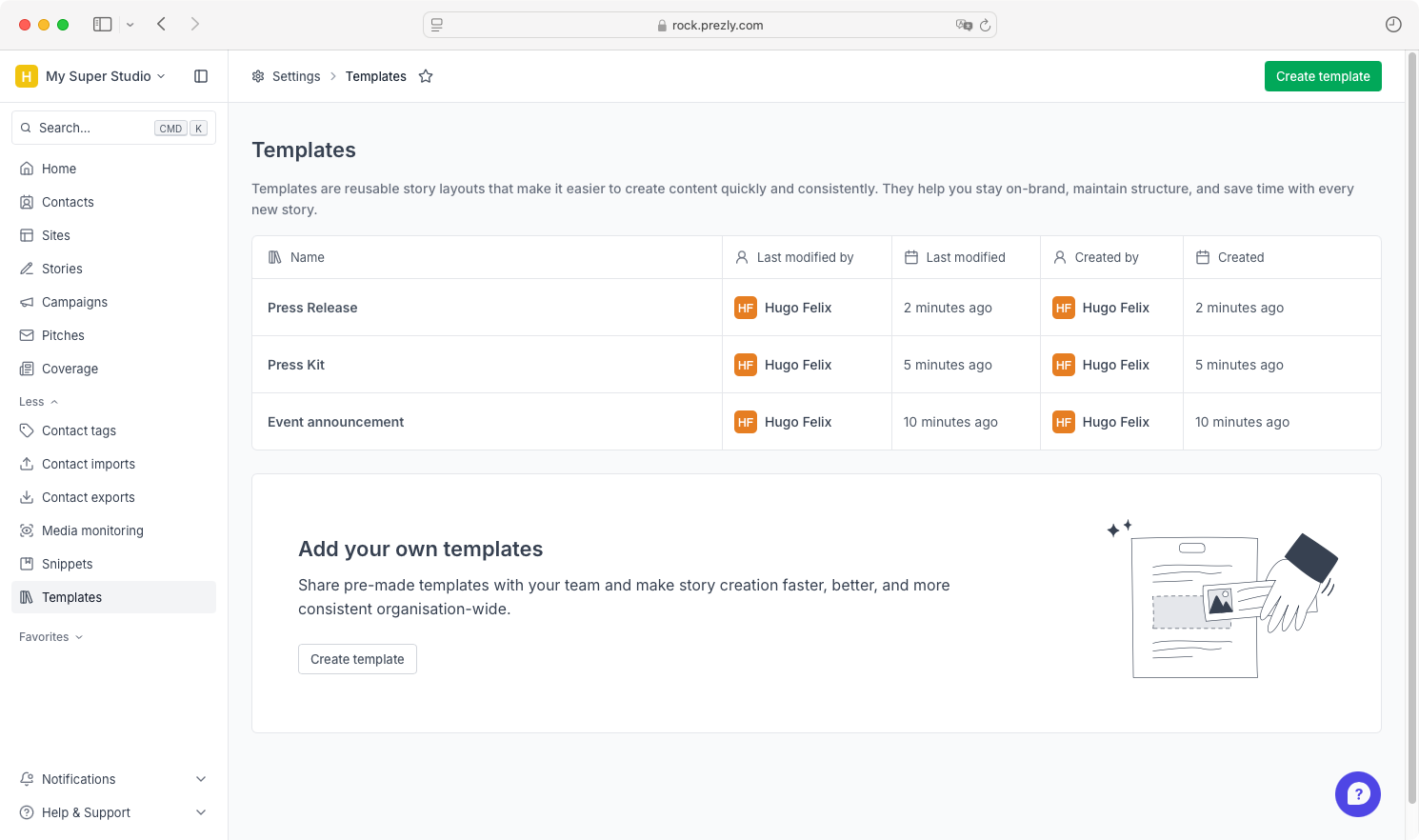This screenshot has width=1419, height=840.
Task: Click the Notifications bell icon
Action: coord(27,779)
